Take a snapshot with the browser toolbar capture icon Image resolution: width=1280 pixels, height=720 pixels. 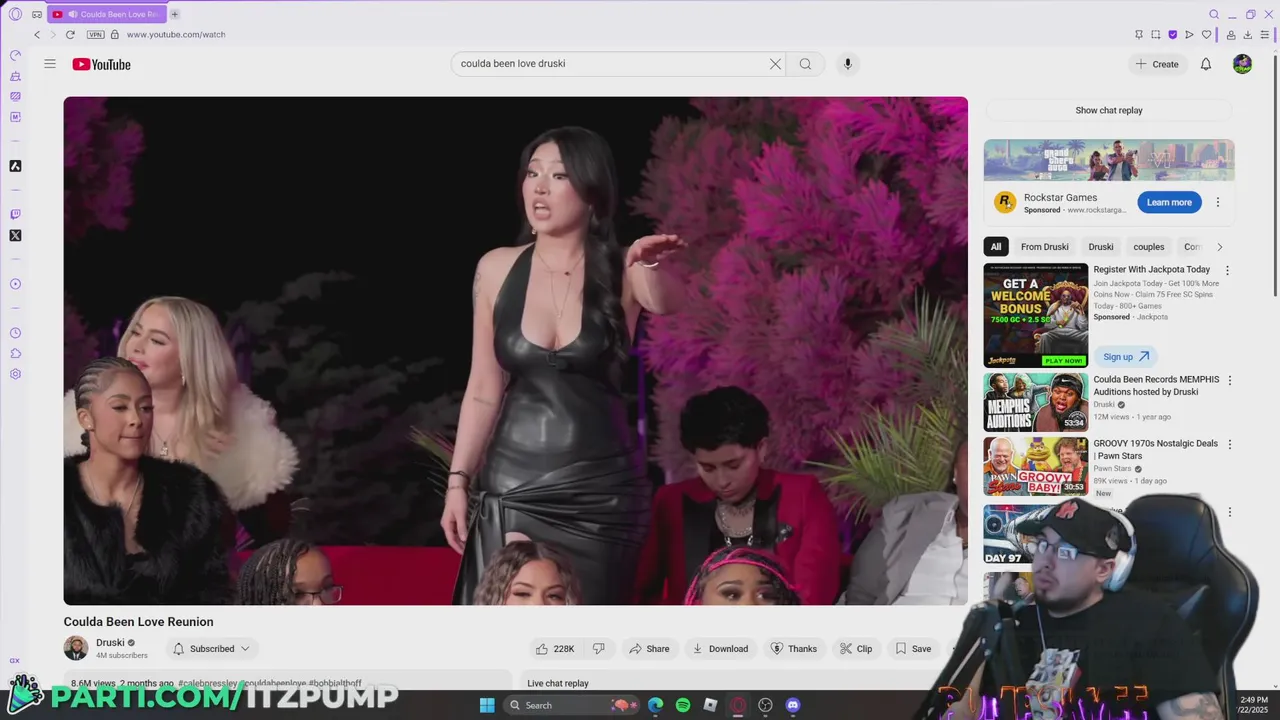click(x=1155, y=34)
